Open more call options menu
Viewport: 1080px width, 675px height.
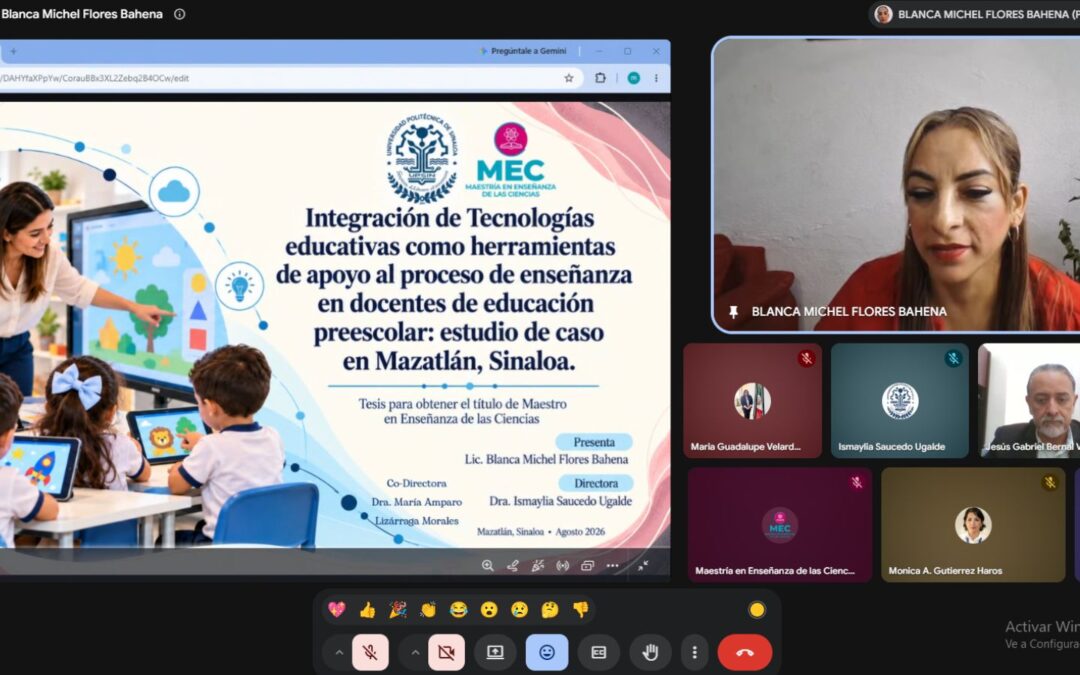tap(694, 652)
